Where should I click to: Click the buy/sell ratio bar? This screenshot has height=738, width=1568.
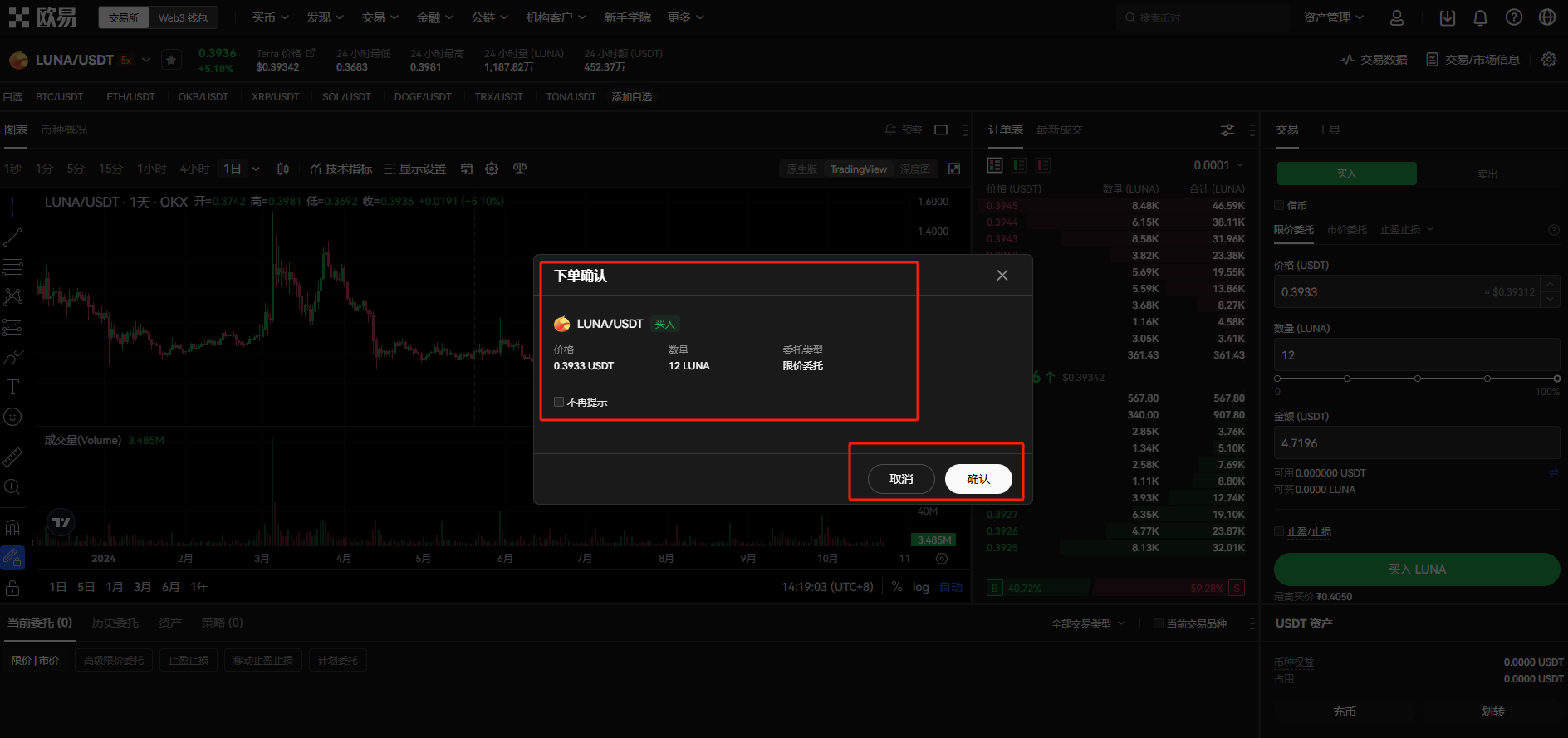[1115, 588]
